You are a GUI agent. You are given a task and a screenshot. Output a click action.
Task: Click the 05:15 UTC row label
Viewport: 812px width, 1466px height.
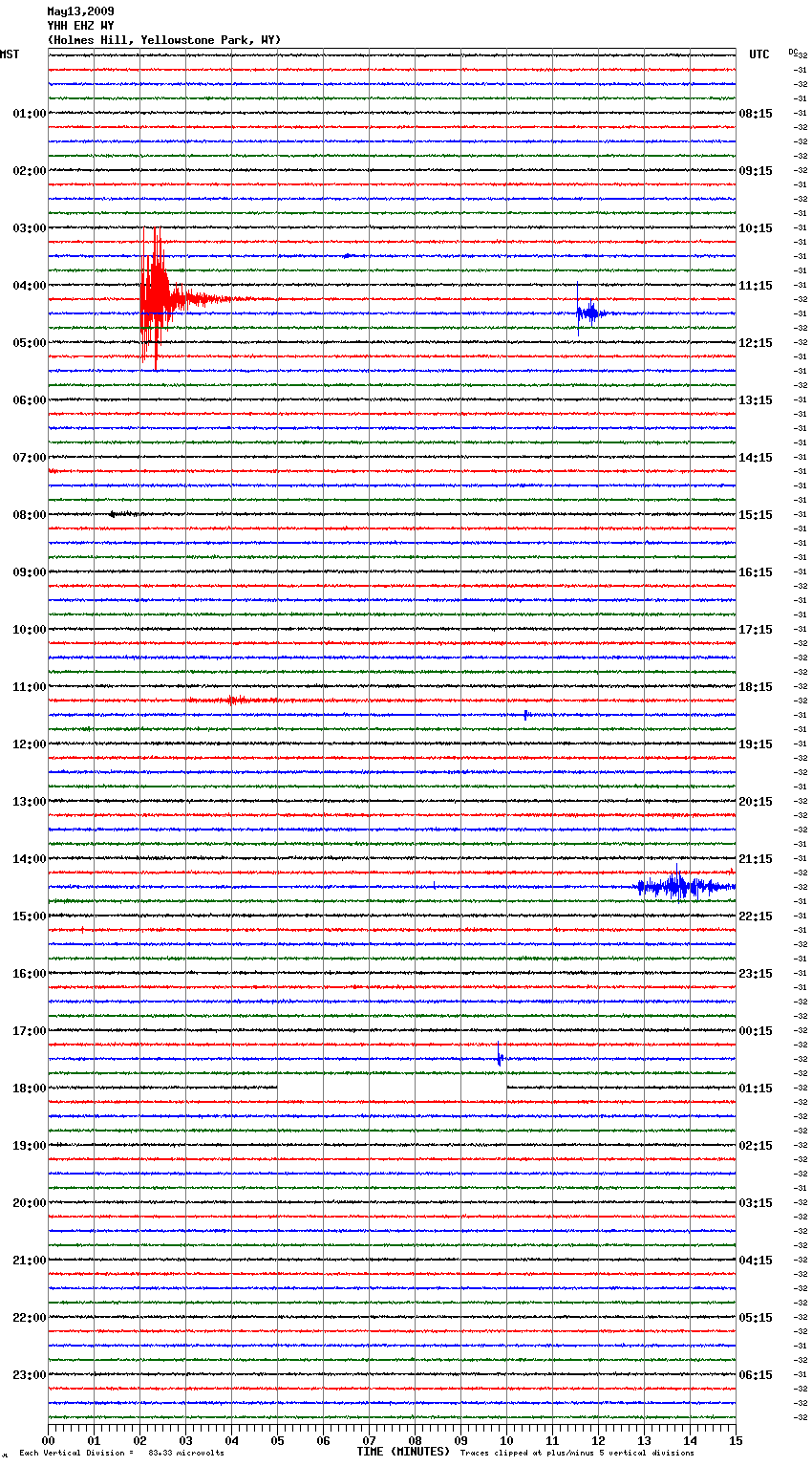[756, 1318]
